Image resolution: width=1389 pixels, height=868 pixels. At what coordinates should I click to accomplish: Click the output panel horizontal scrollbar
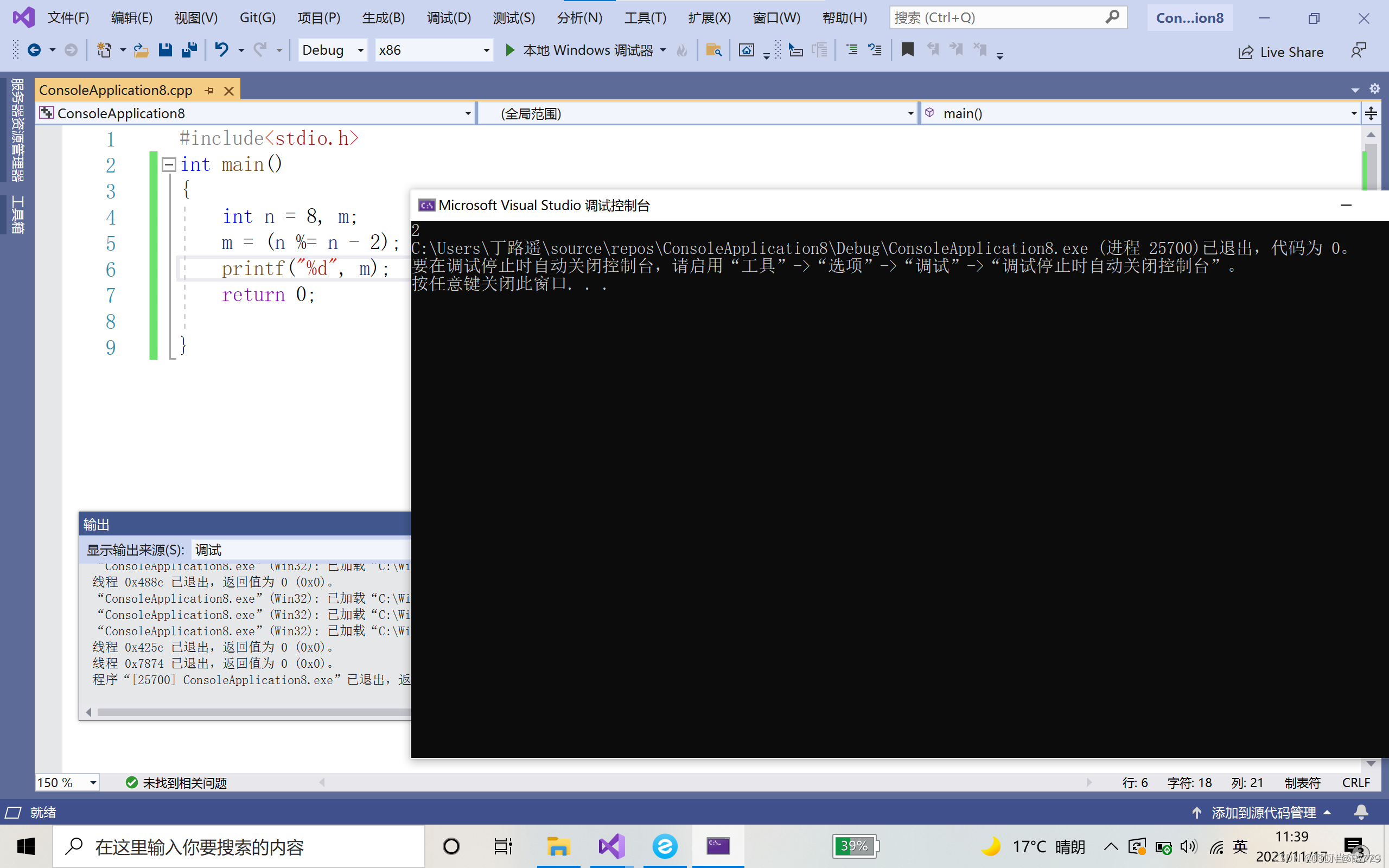pos(252,712)
